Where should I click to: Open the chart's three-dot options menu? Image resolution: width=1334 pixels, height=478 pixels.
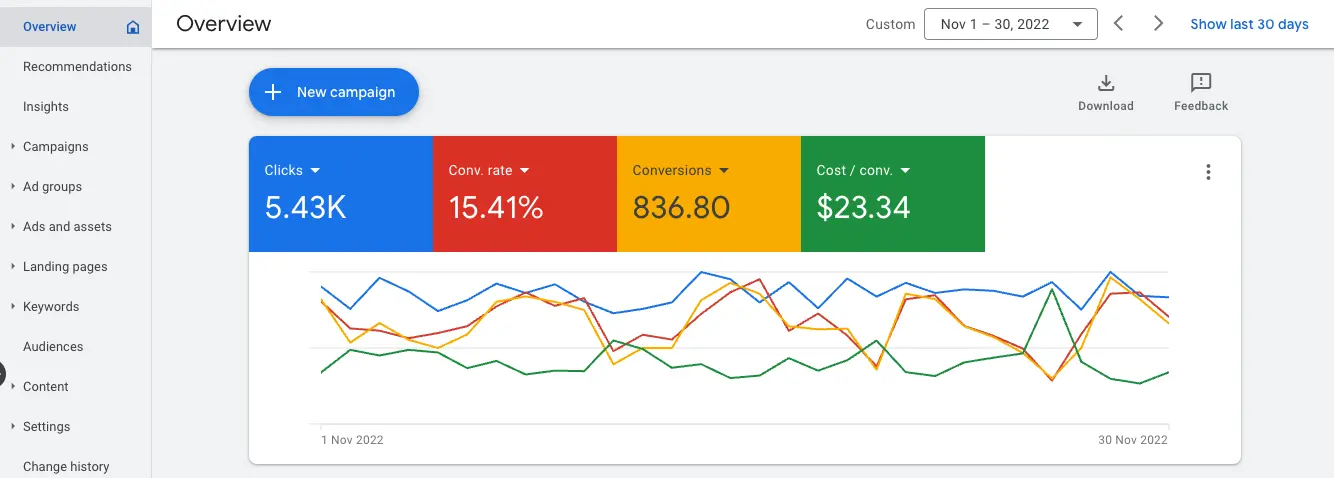[x=1208, y=172]
